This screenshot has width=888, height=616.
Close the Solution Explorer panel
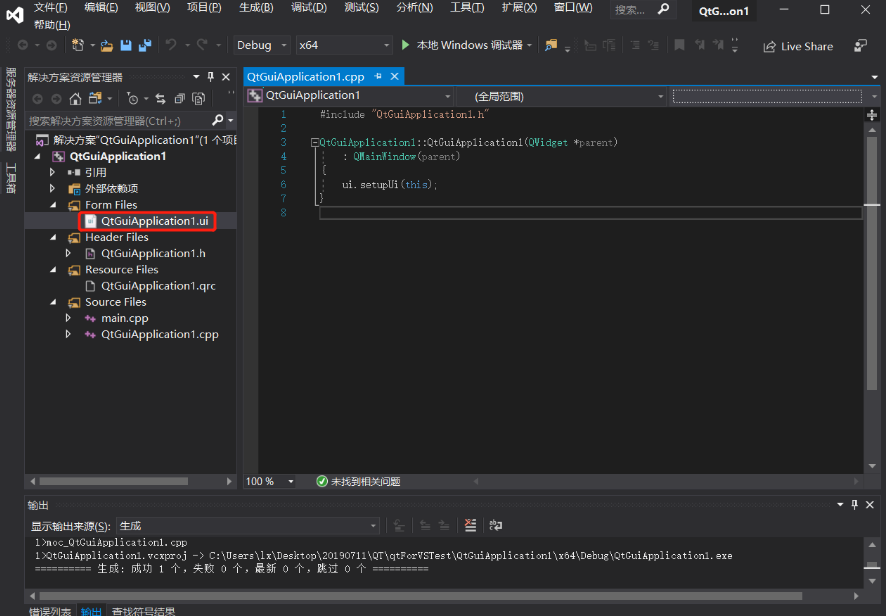click(226, 76)
